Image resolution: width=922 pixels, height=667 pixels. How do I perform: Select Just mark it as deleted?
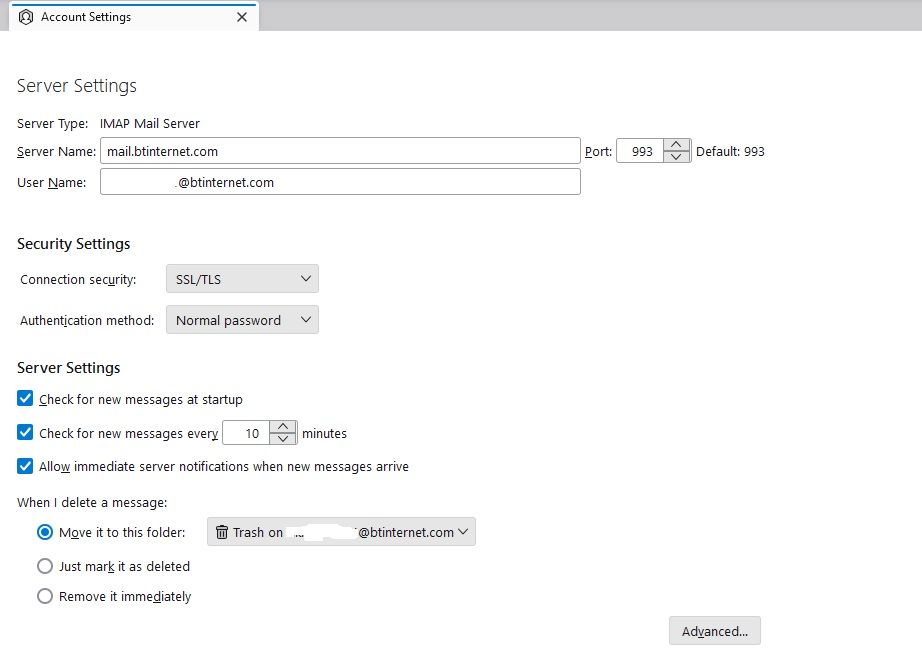[x=45, y=566]
